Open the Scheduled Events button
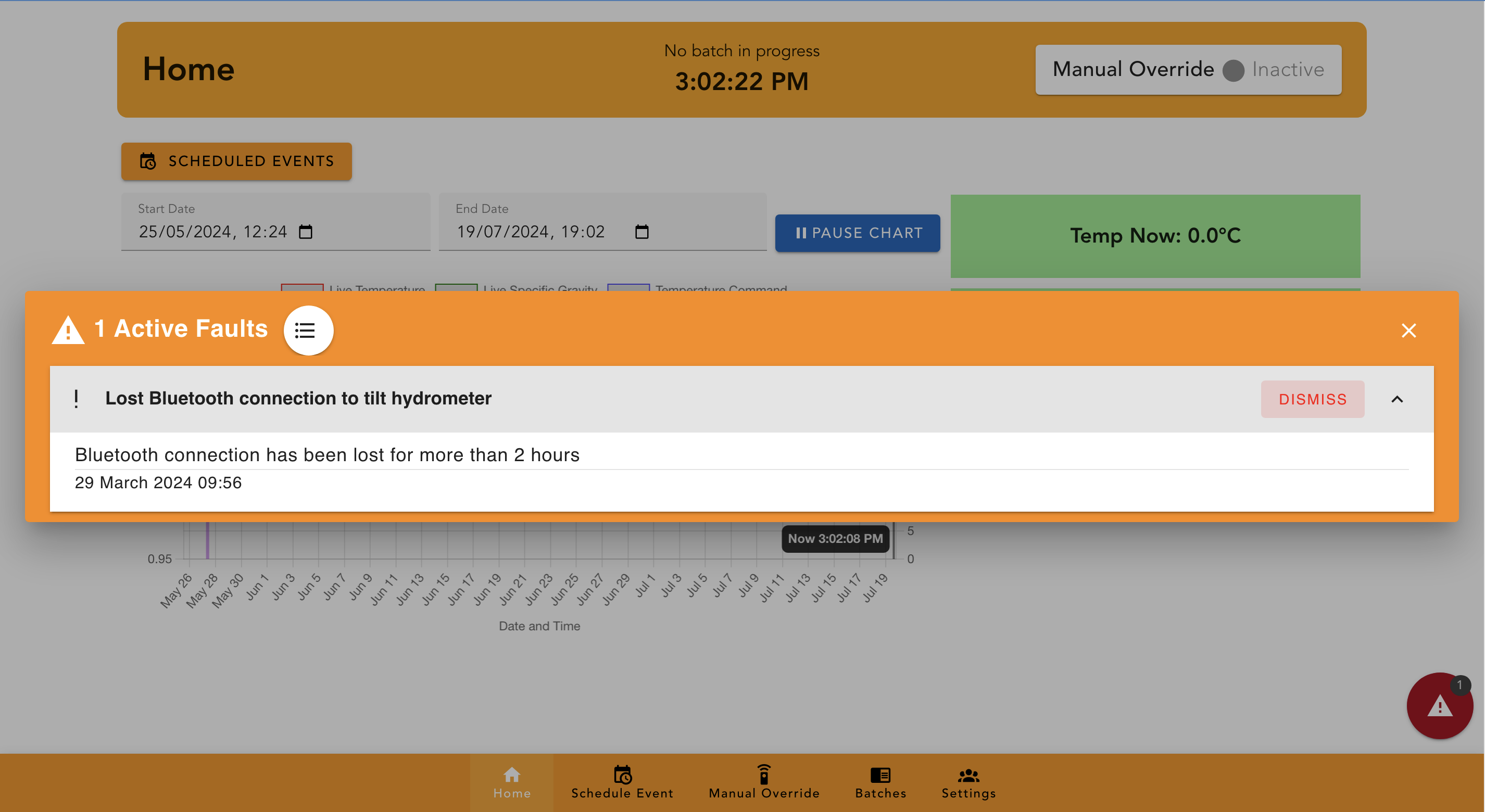Viewport: 1485px width, 812px height. pos(236,161)
